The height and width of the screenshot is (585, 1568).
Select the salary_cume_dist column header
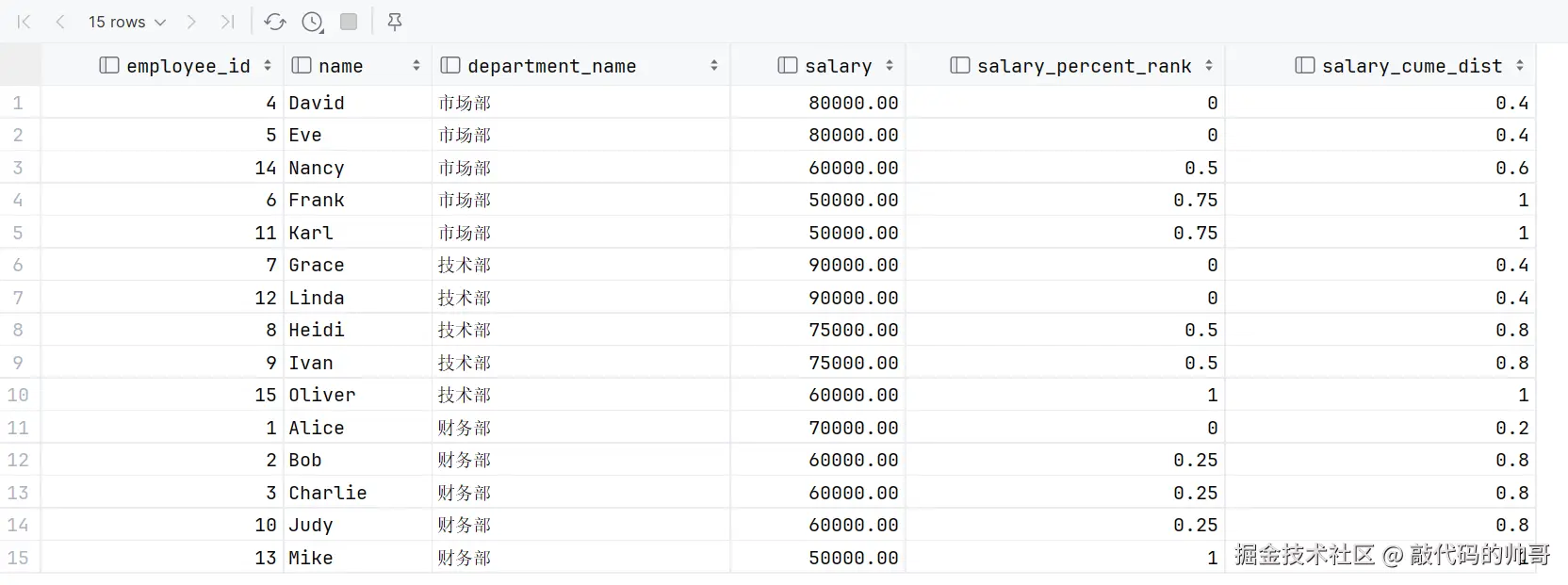click(x=1411, y=66)
